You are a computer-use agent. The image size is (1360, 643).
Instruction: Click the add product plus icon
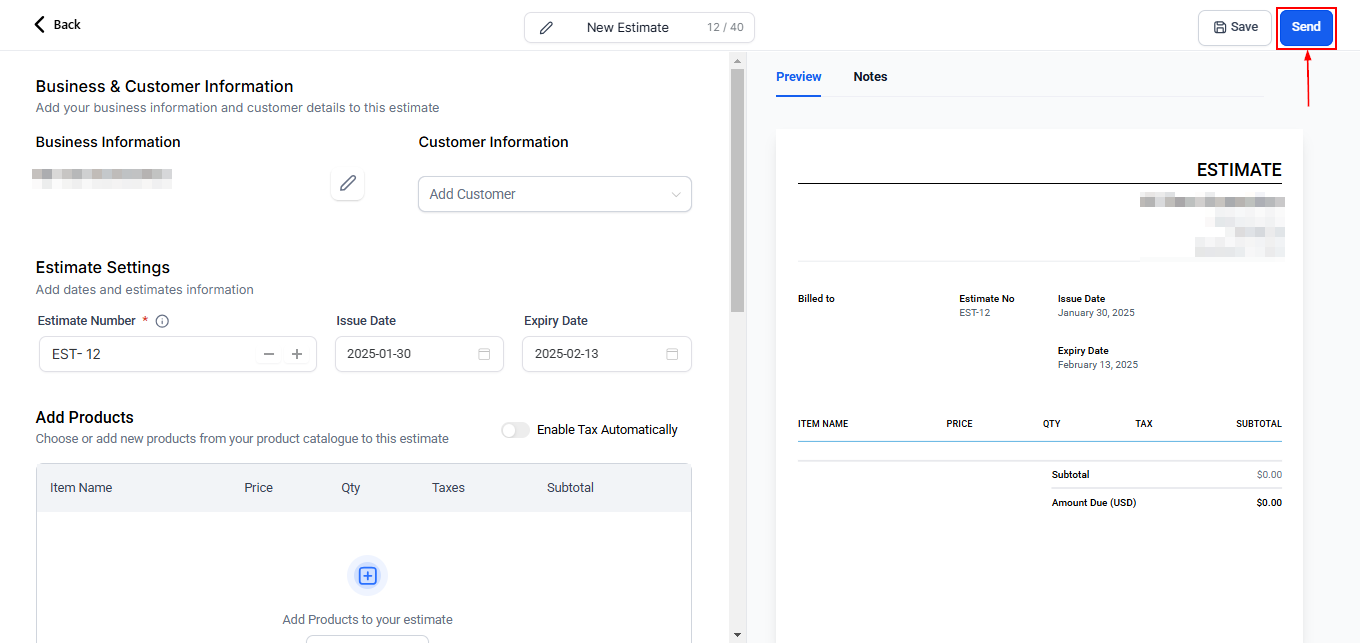pyautogui.click(x=367, y=576)
